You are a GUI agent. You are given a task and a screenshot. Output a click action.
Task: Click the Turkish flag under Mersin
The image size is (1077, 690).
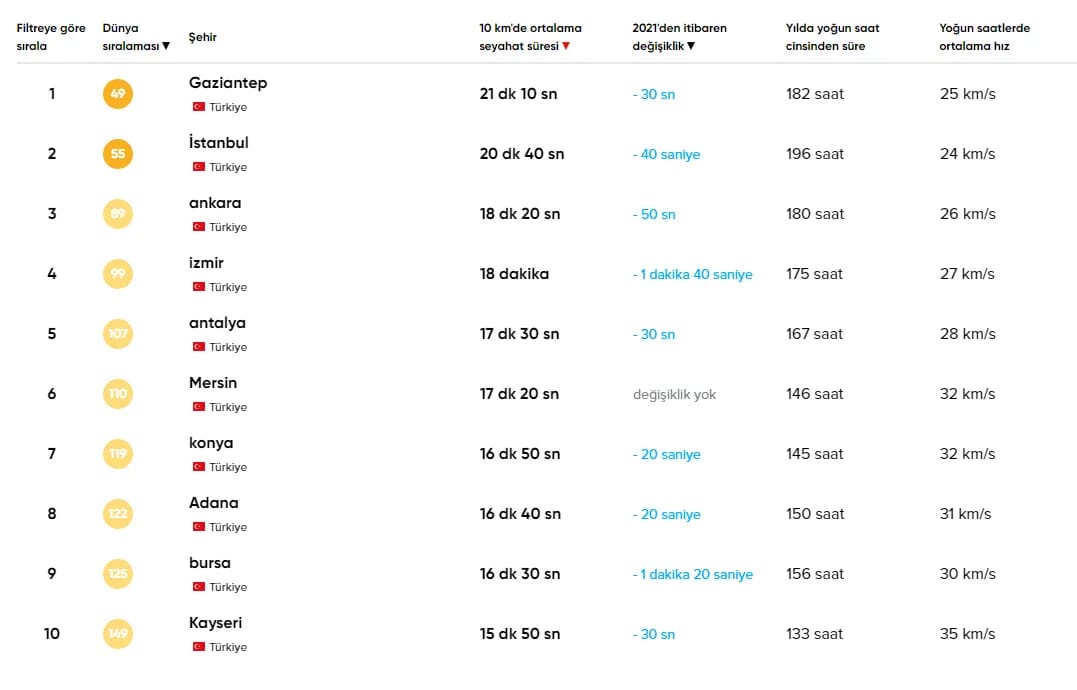coord(199,407)
